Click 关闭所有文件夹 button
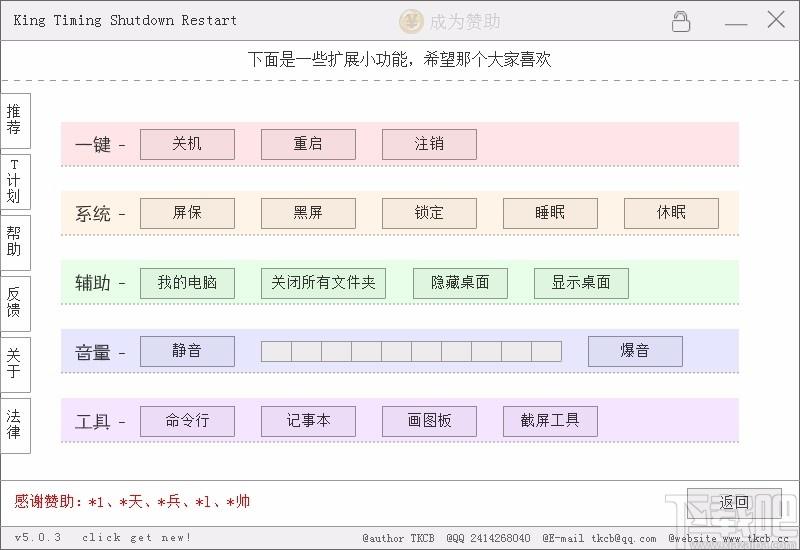 323,283
